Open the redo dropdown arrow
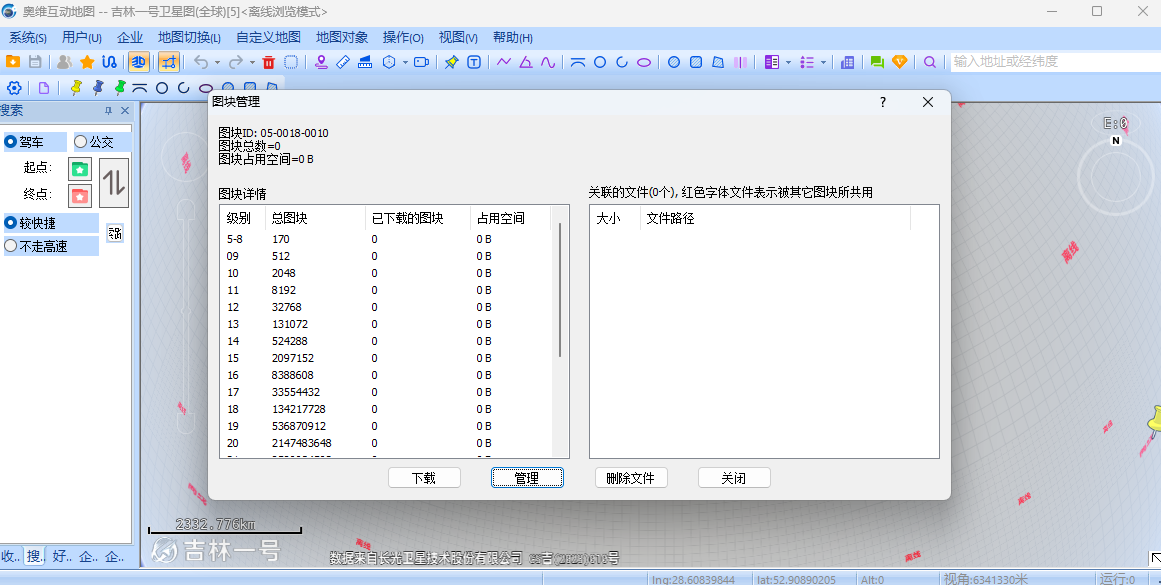Image resolution: width=1161 pixels, height=585 pixels. pos(252,62)
